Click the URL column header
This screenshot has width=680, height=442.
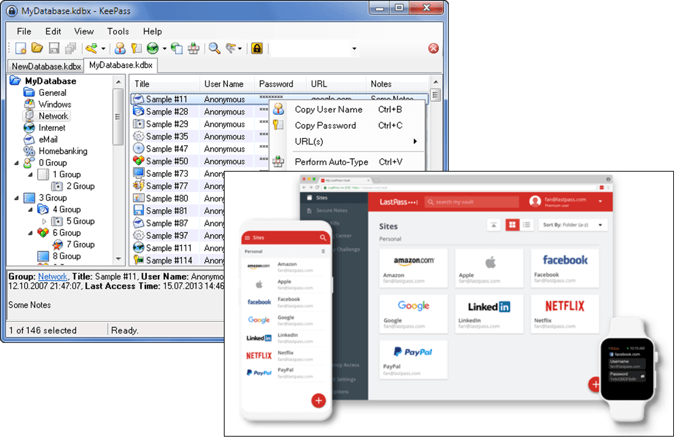coord(337,84)
